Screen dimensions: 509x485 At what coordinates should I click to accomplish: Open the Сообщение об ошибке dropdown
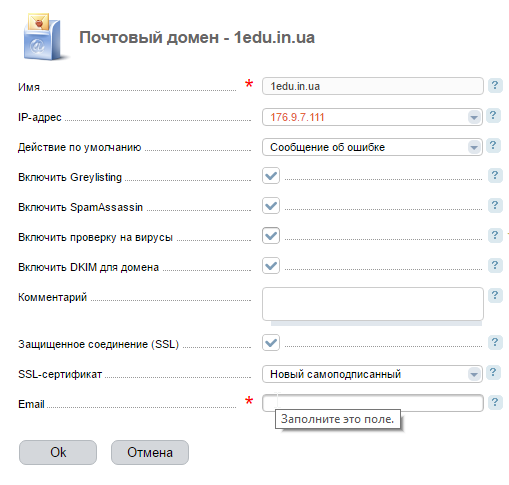click(372, 147)
